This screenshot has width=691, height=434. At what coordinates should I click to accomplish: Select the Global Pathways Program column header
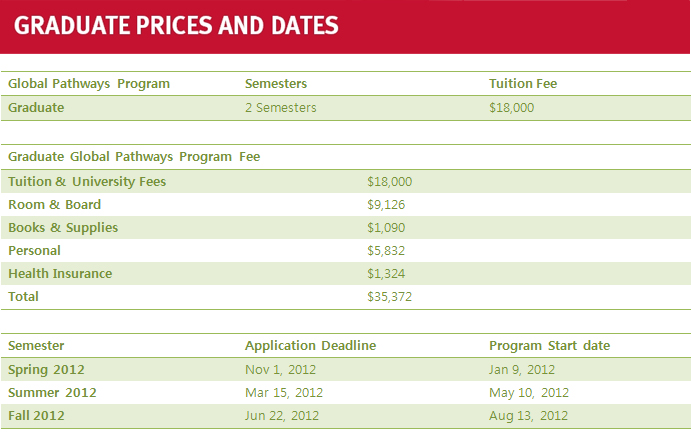(89, 84)
